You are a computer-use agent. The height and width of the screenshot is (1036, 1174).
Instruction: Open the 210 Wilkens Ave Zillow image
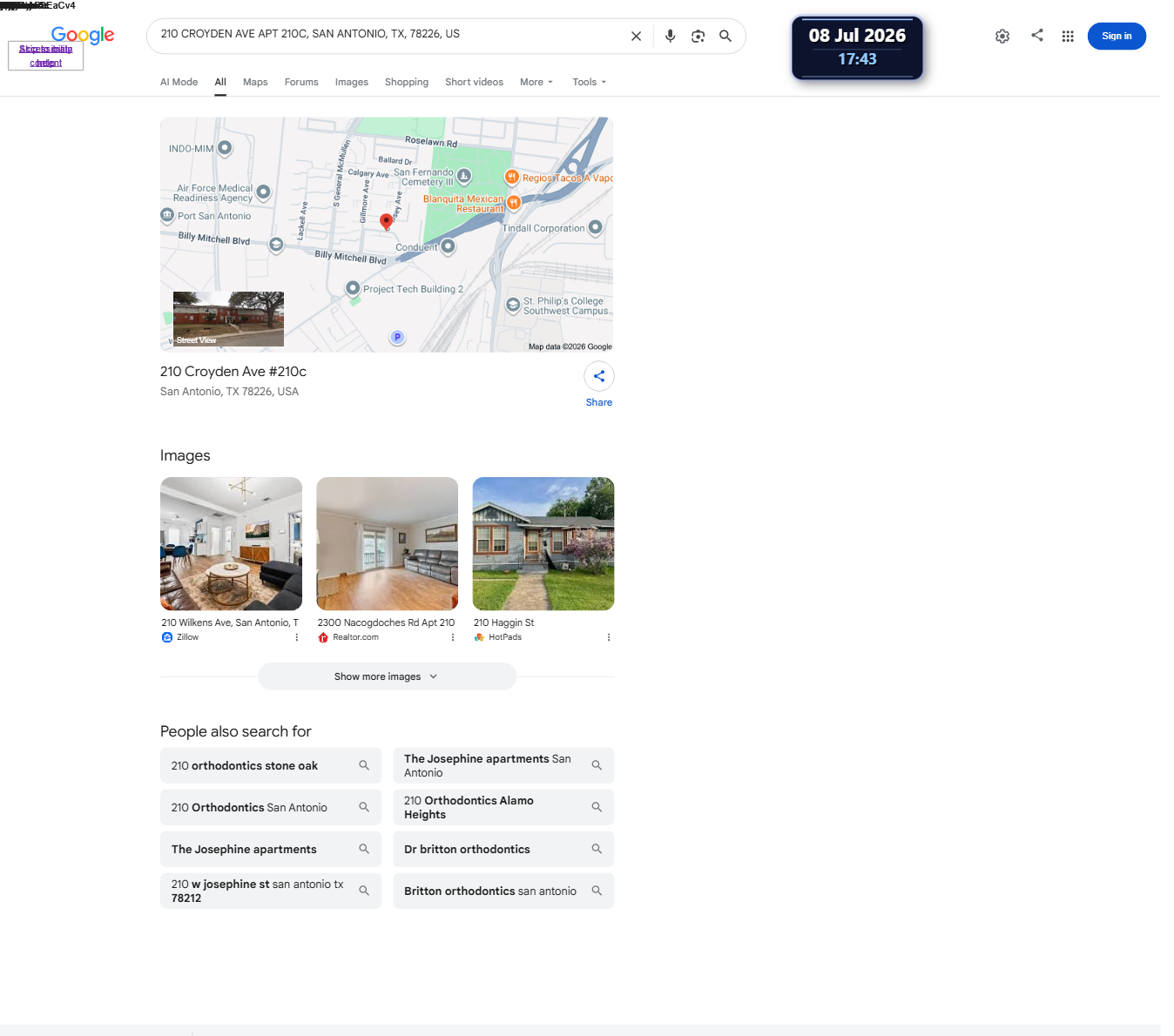[x=231, y=543]
